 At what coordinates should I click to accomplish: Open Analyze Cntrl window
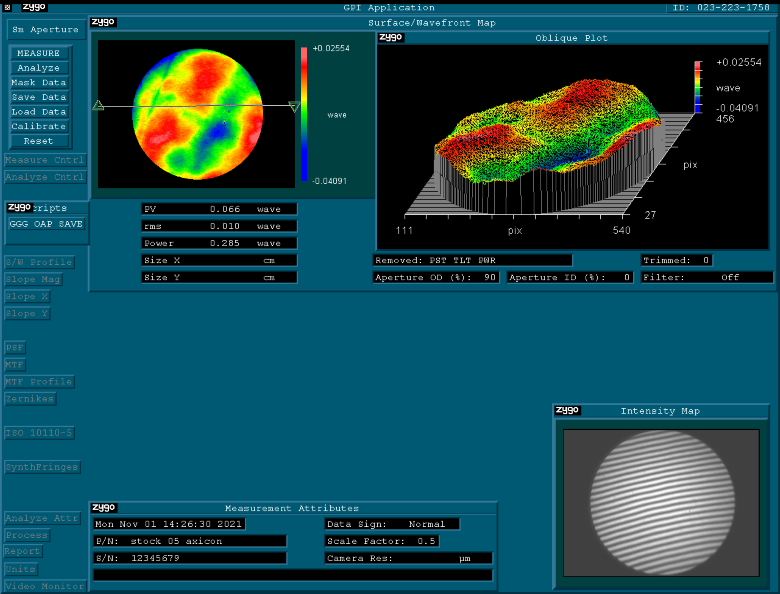[x=45, y=177]
